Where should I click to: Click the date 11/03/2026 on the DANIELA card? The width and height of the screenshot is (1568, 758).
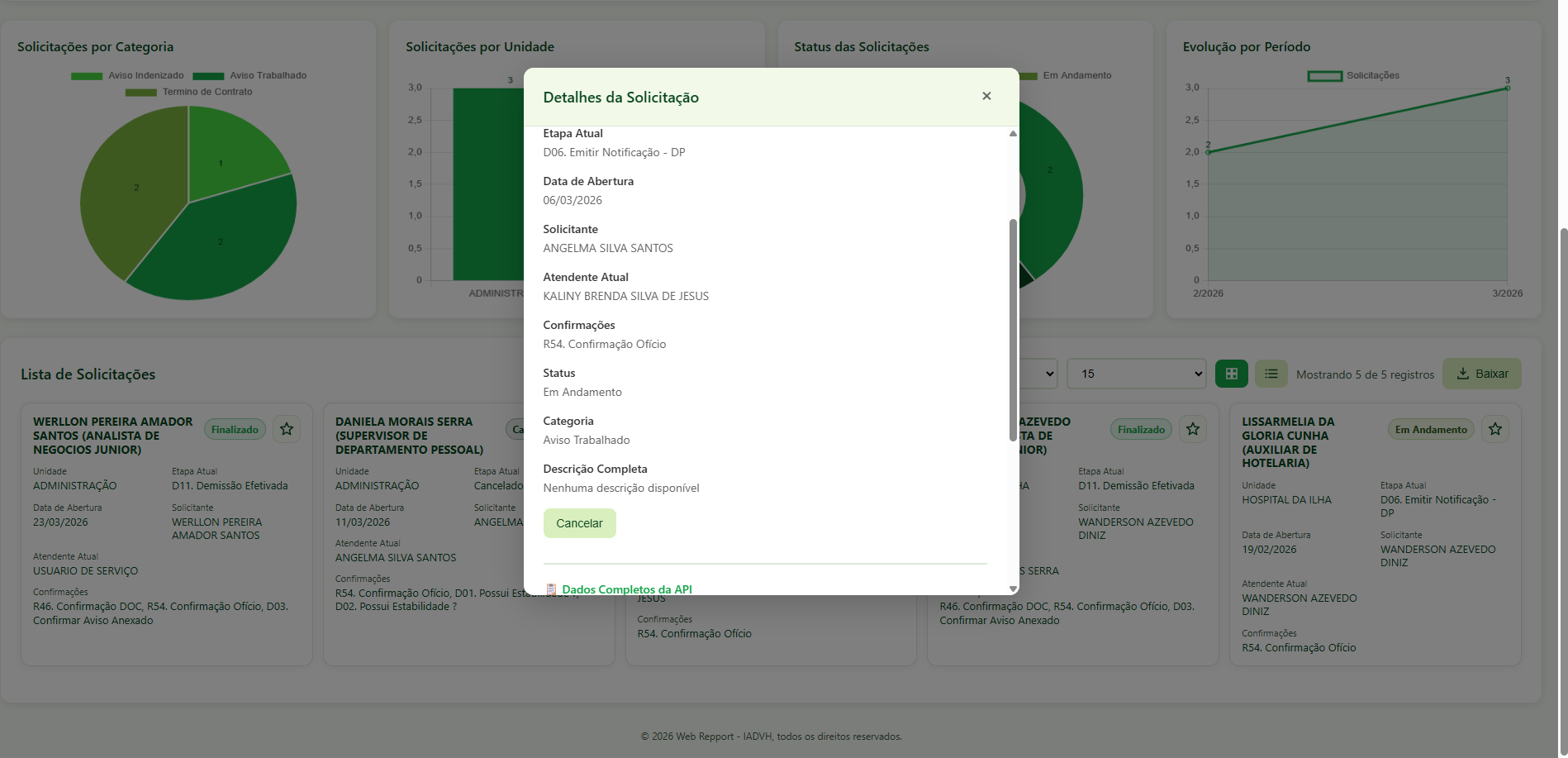[x=363, y=522]
